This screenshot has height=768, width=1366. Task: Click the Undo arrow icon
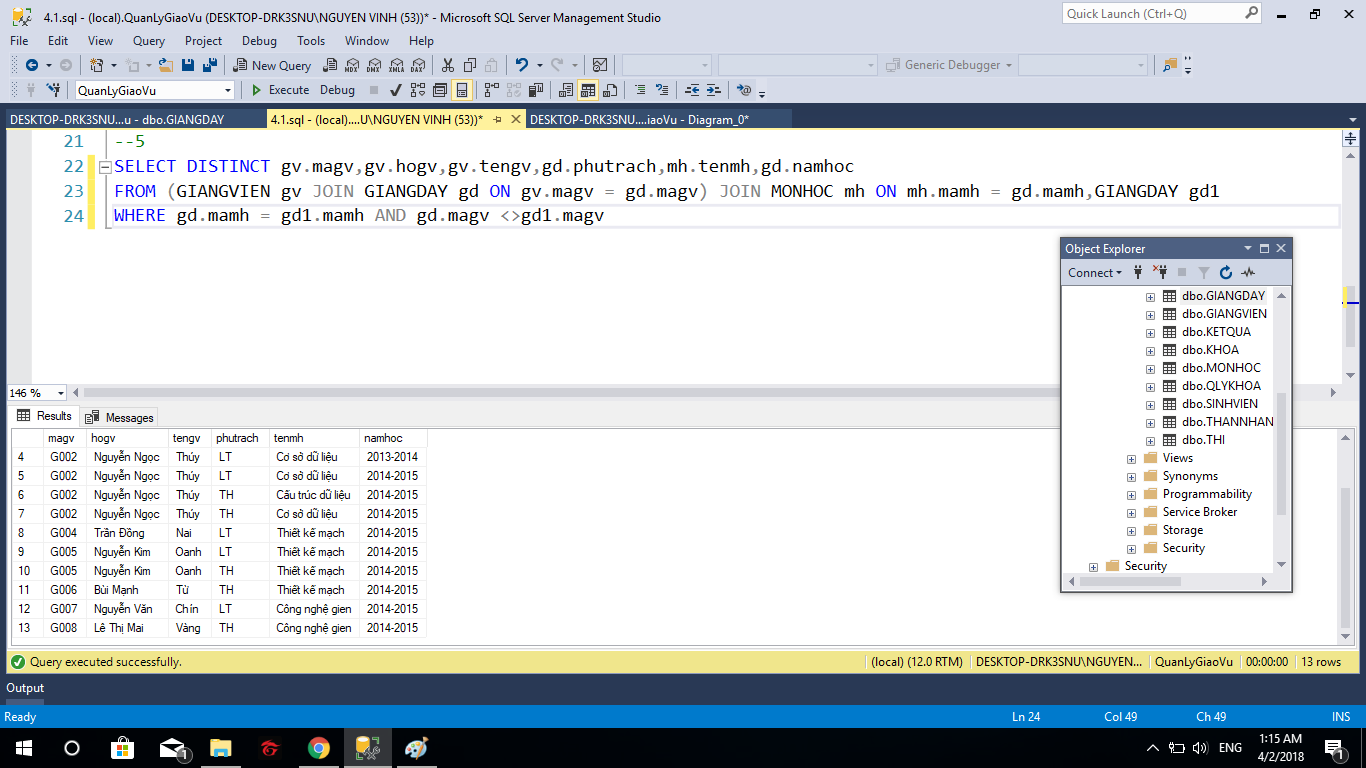click(x=521, y=65)
